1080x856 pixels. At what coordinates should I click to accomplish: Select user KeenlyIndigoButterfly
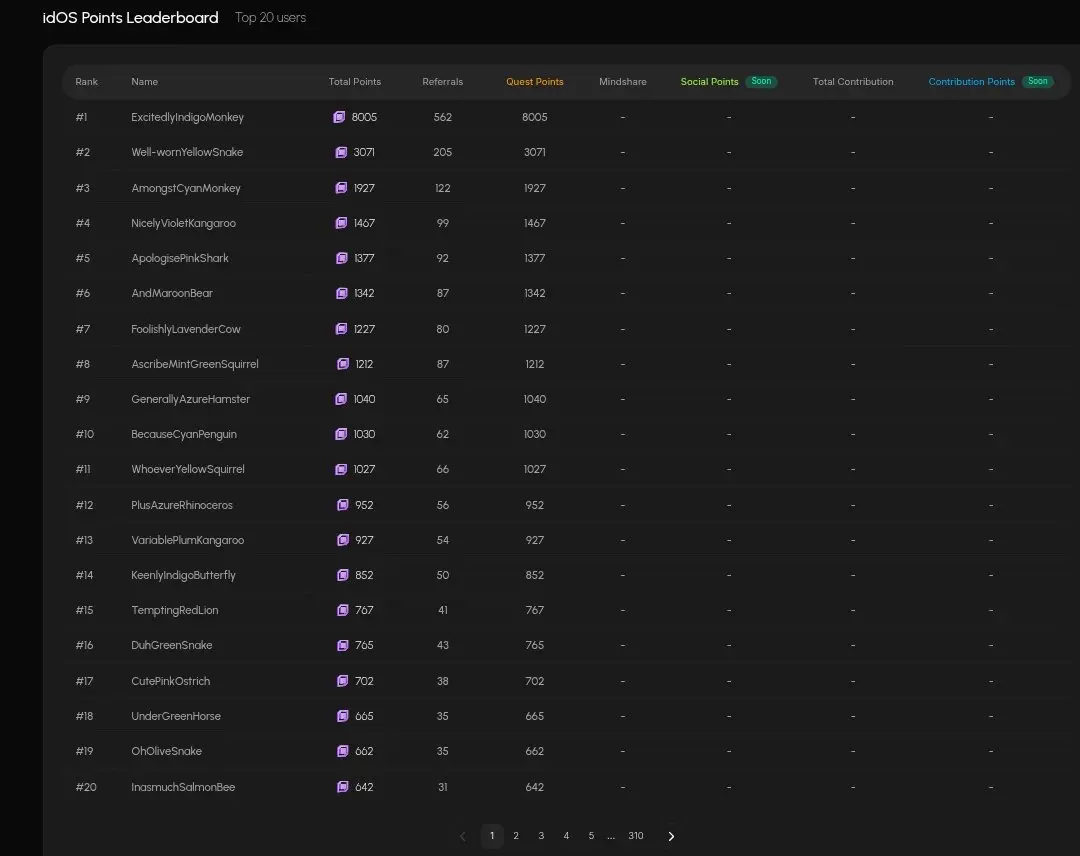(x=183, y=575)
